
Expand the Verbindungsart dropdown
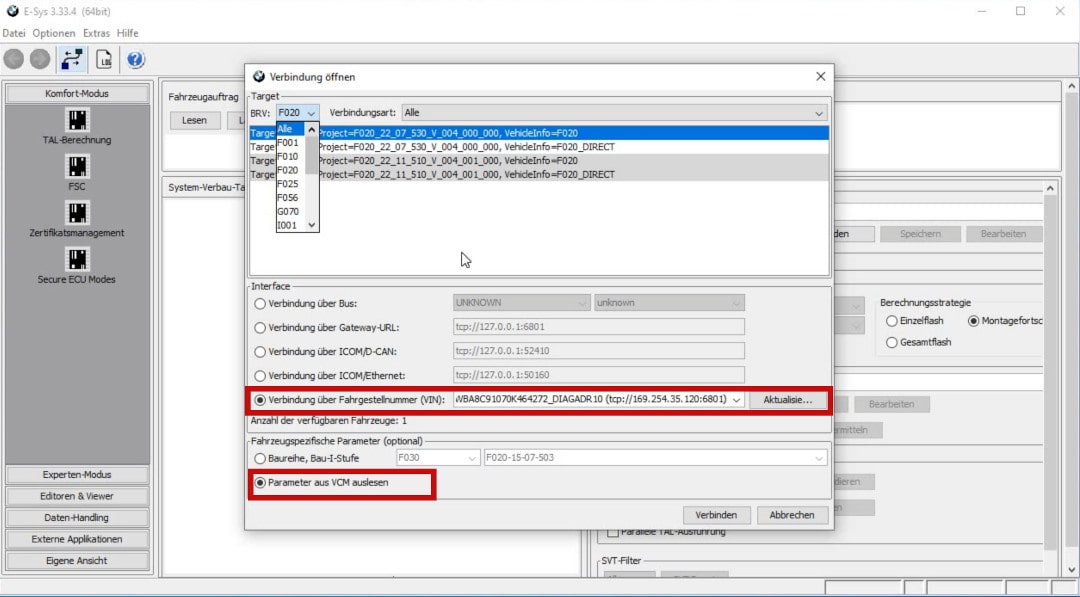(819, 113)
